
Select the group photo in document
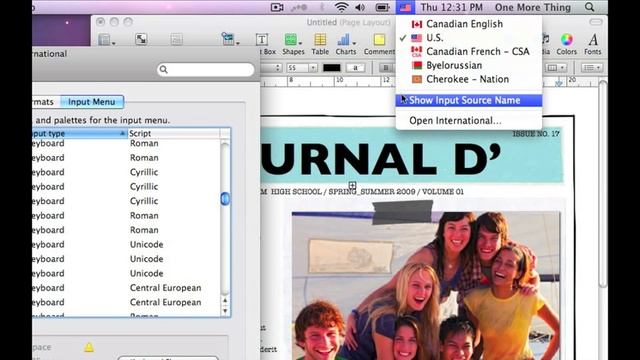426,286
